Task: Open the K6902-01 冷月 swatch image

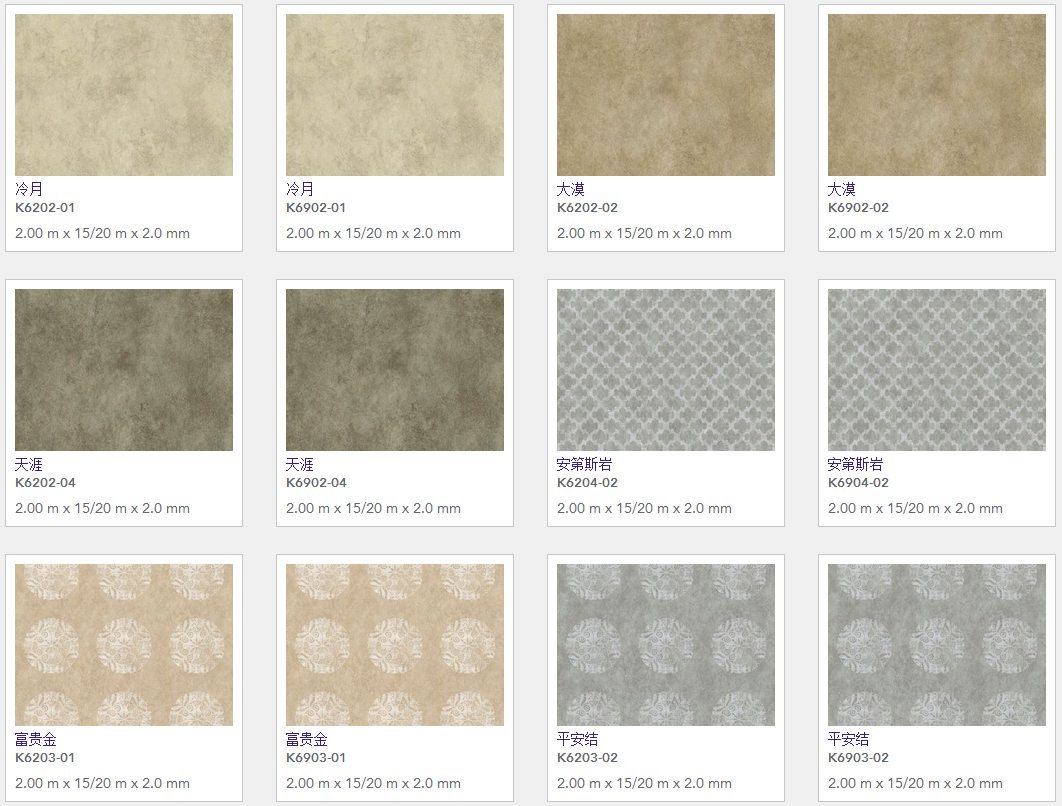Action: click(x=395, y=95)
